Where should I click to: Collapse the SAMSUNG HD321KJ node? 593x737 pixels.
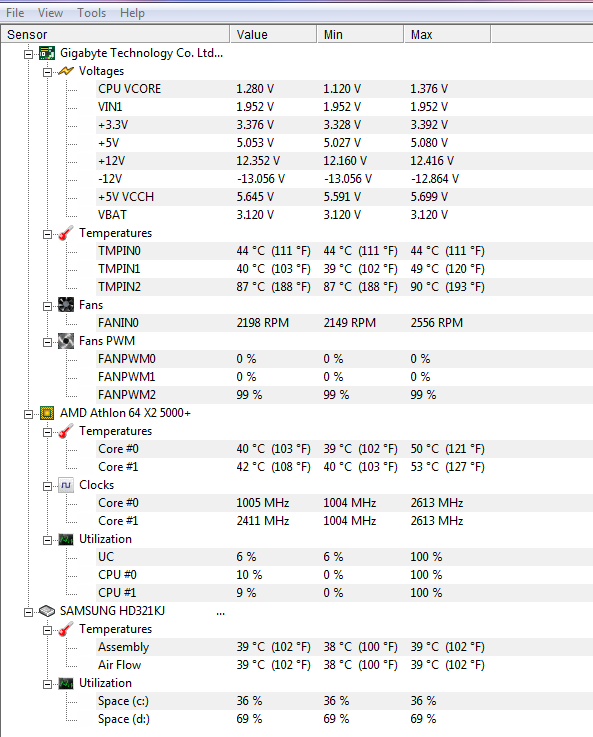coord(29,612)
